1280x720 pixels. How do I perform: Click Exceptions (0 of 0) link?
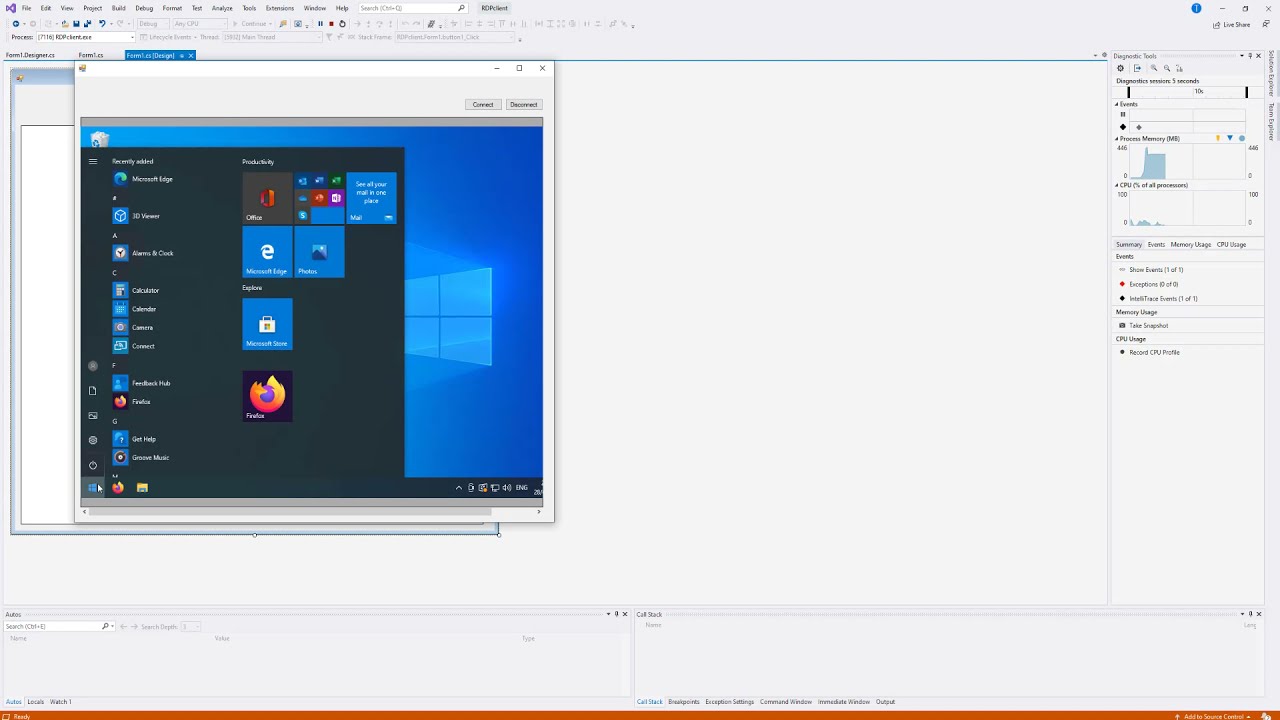pyautogui.click(x=1154, y=284)
